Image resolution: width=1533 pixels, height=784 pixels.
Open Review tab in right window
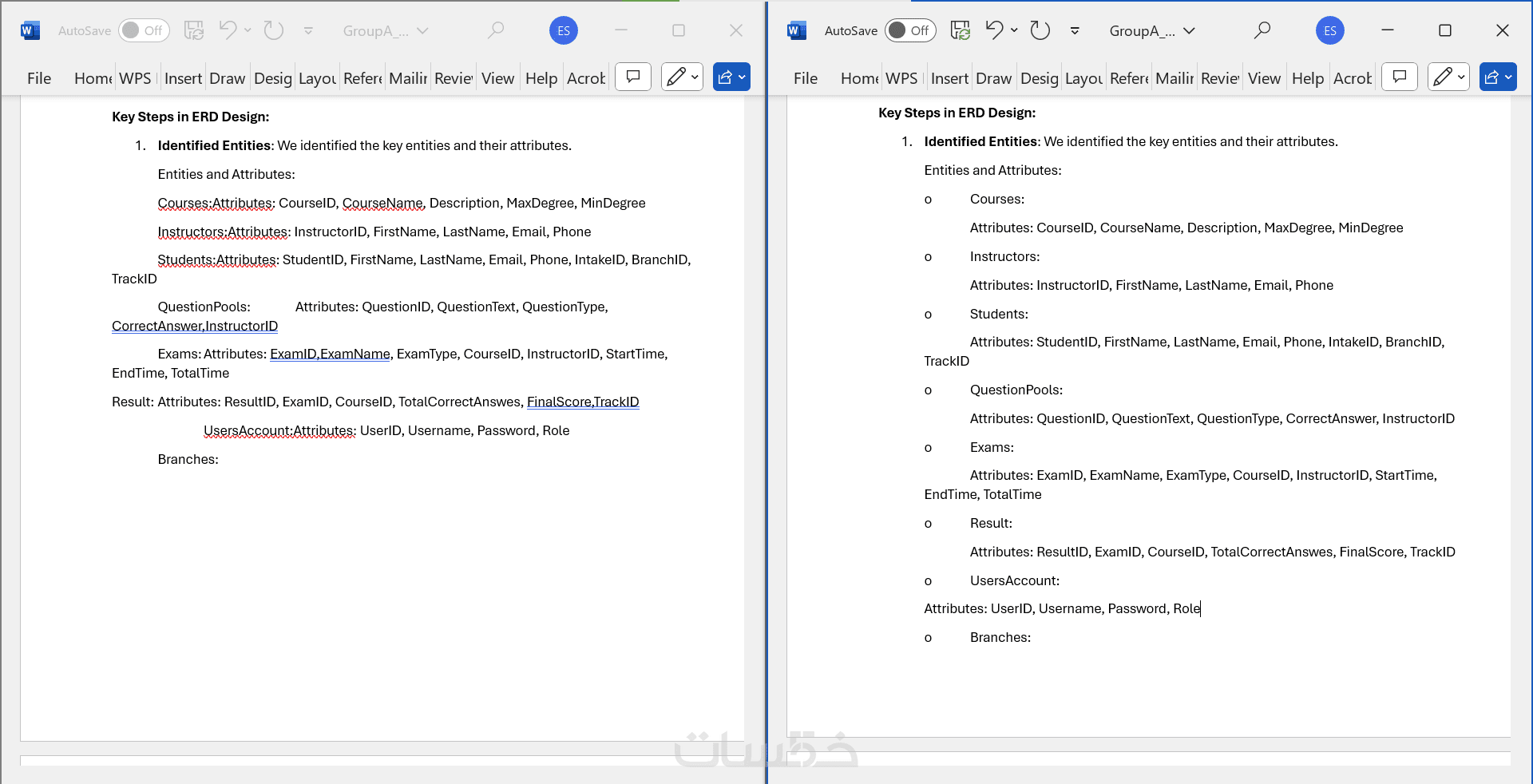[x=1220, y=78]
